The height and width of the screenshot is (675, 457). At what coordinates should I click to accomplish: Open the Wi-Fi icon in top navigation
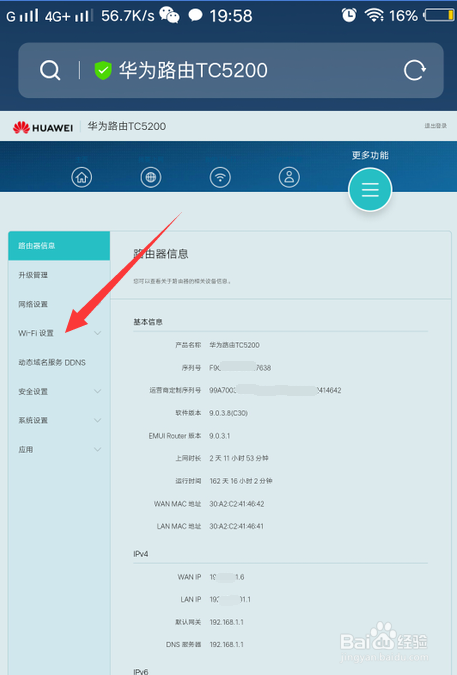220,177
